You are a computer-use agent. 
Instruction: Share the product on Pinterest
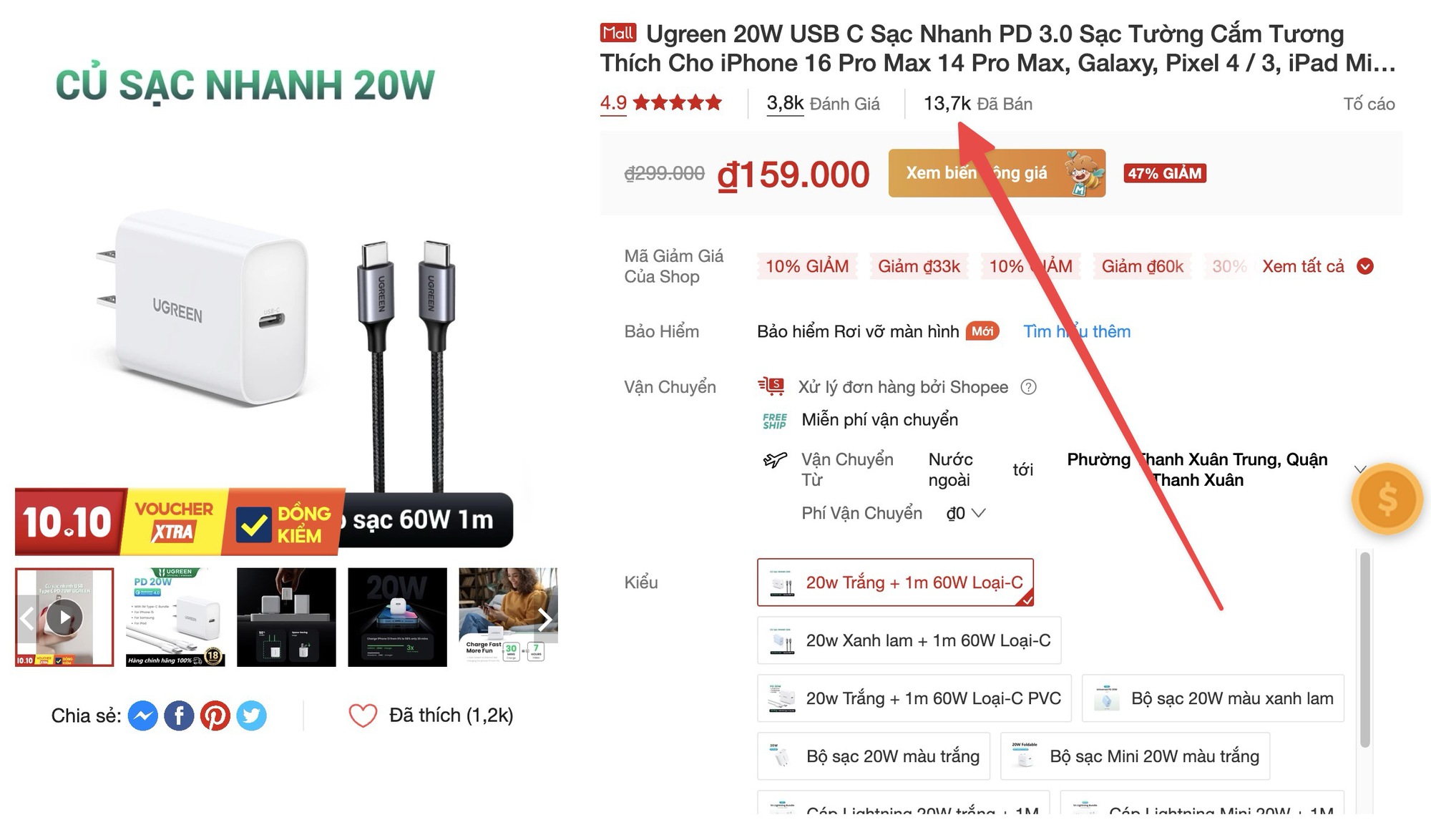click(x=215, y=715)
